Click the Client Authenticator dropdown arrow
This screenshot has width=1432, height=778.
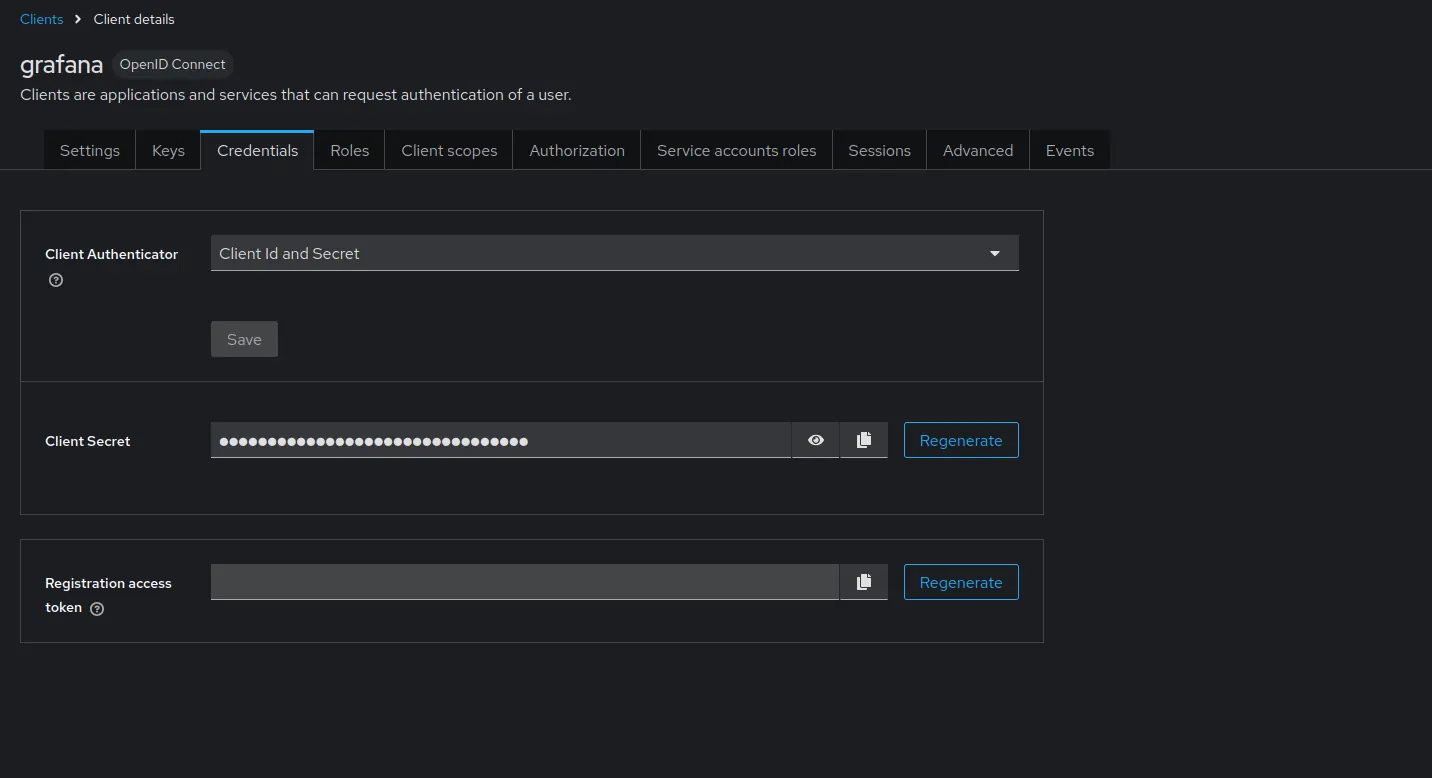994,253
